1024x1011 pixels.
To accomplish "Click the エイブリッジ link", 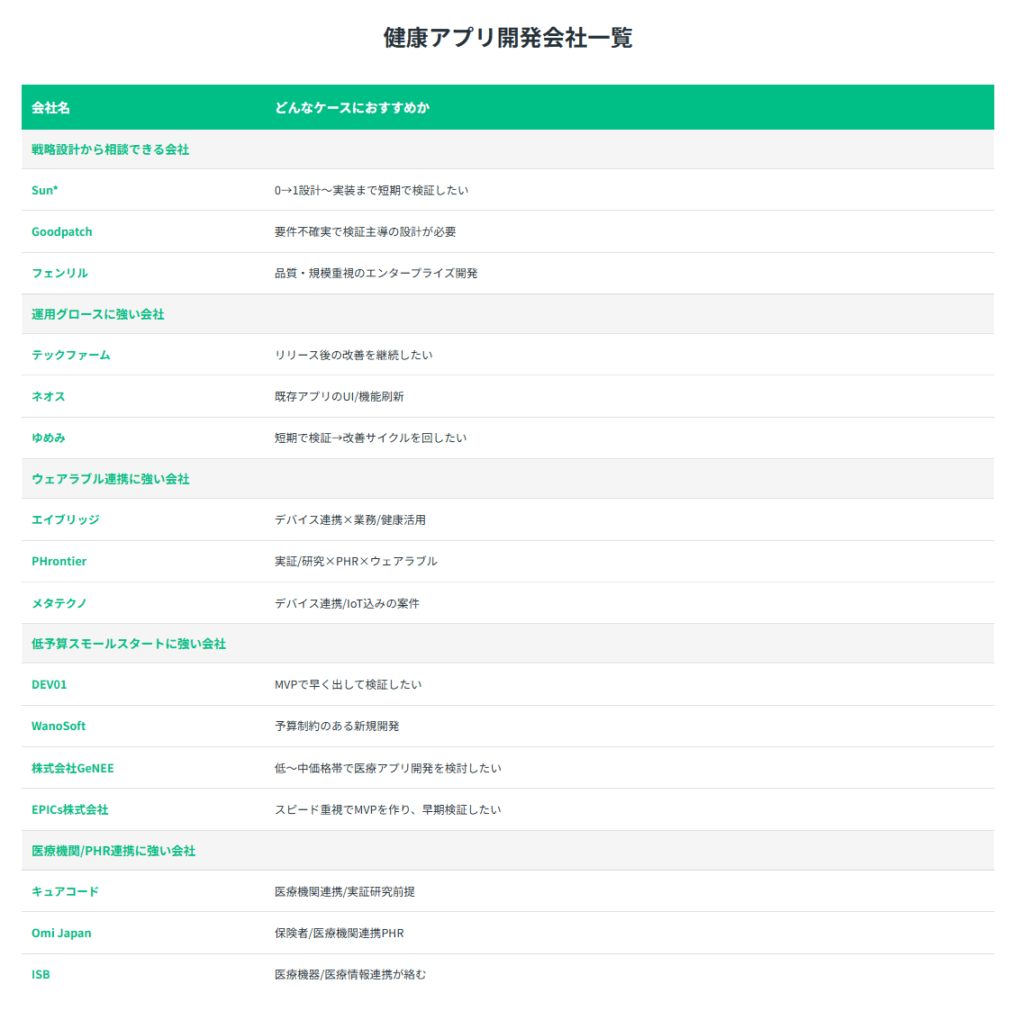I will pyautogui.click(x=66, y=520).
